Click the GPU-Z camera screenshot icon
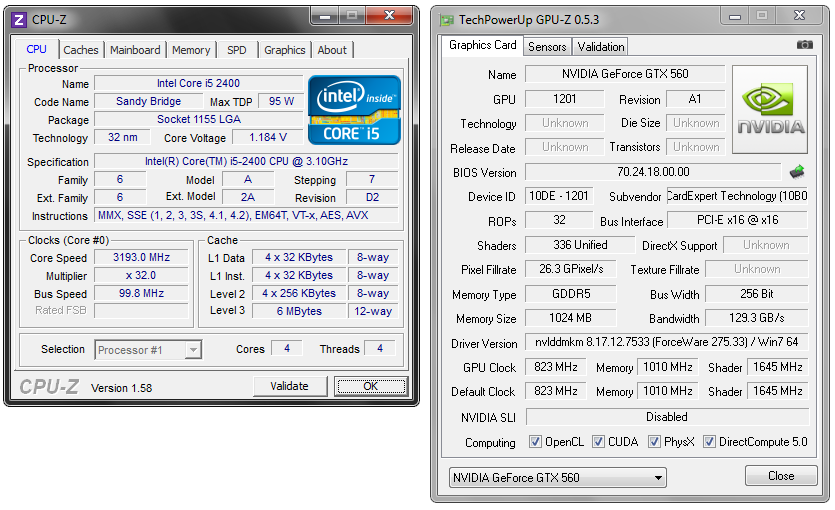The image size is (835, 510). (804, 45)
